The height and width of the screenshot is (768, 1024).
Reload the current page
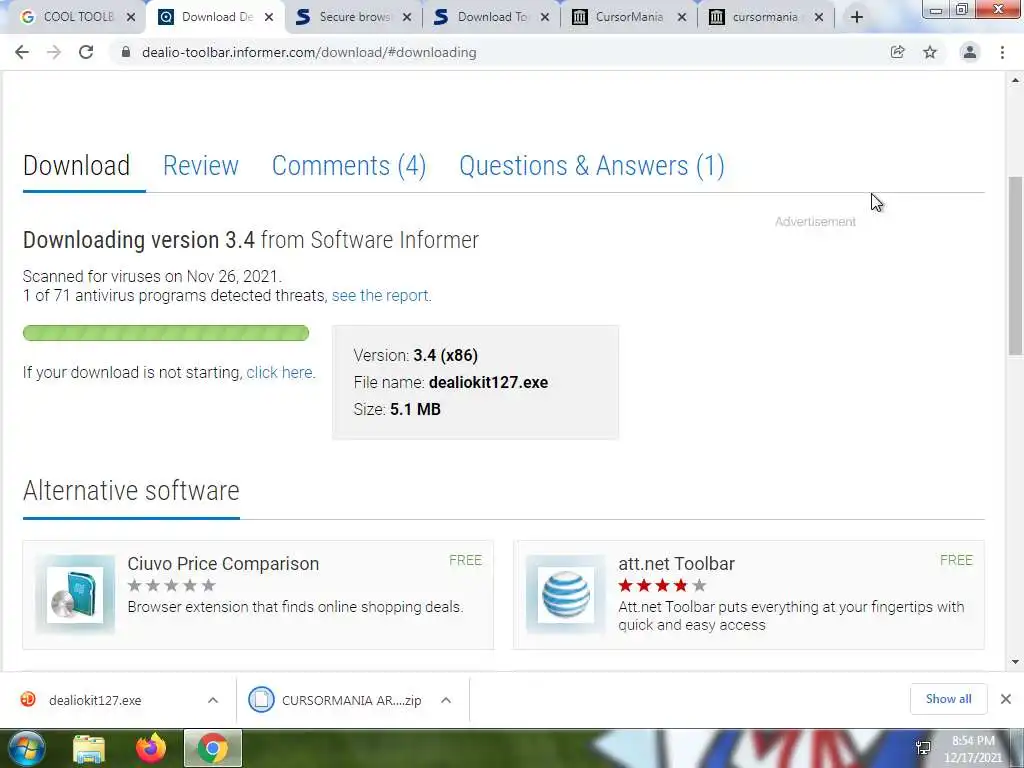click(86, 52)
